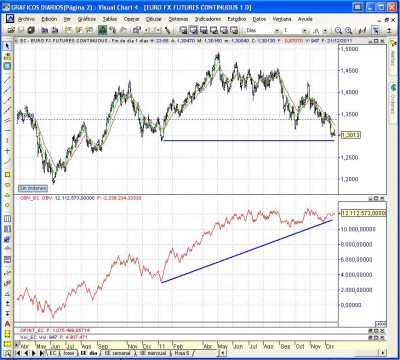Image resolution: width=400 pixels, height=360 pixels.
Task: Toggle the 'Sin órdenes' orders indicator
Action: 33,188
